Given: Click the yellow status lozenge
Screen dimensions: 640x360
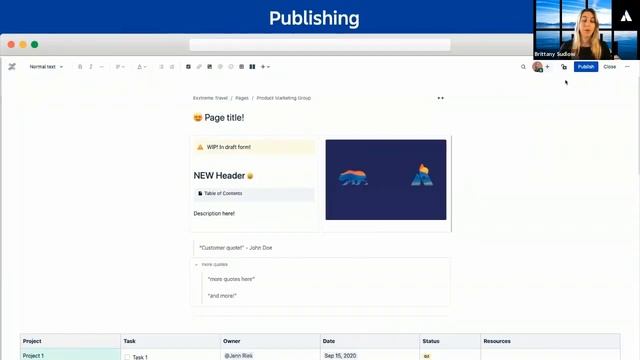Looking at the screenshot, I should point(427,356).
